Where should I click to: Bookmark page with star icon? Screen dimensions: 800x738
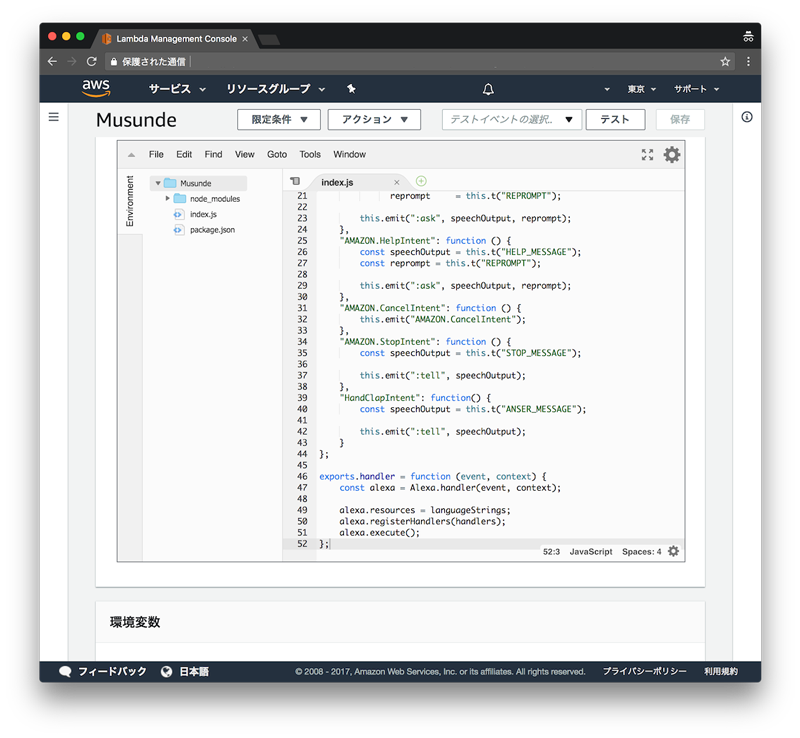(725, 62)
